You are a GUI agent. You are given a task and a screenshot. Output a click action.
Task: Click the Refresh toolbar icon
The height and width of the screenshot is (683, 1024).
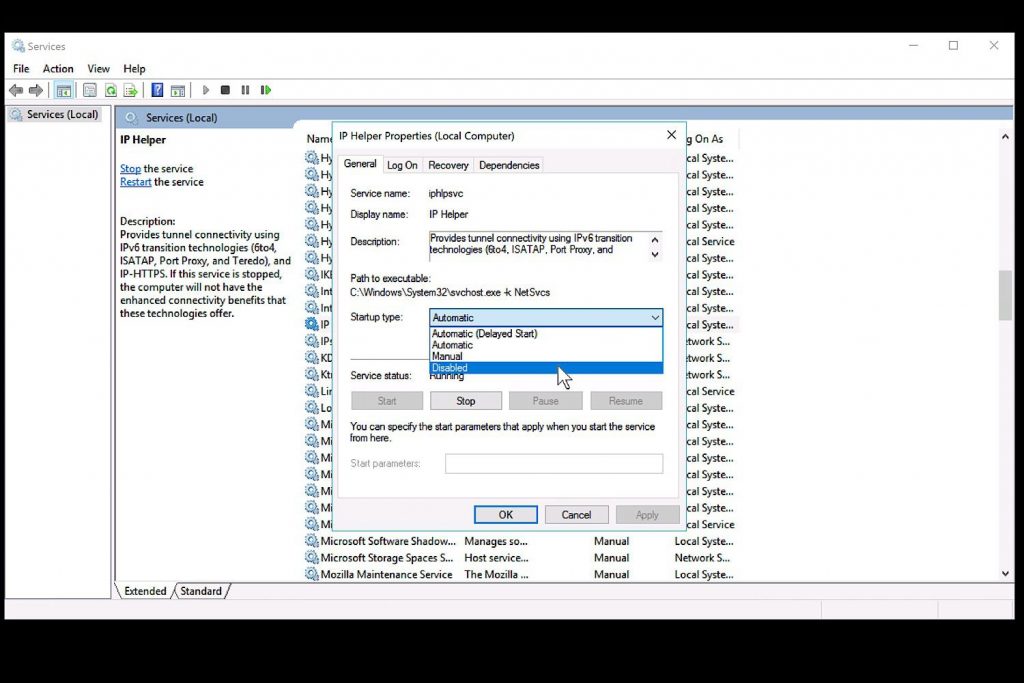pos(111,90)
